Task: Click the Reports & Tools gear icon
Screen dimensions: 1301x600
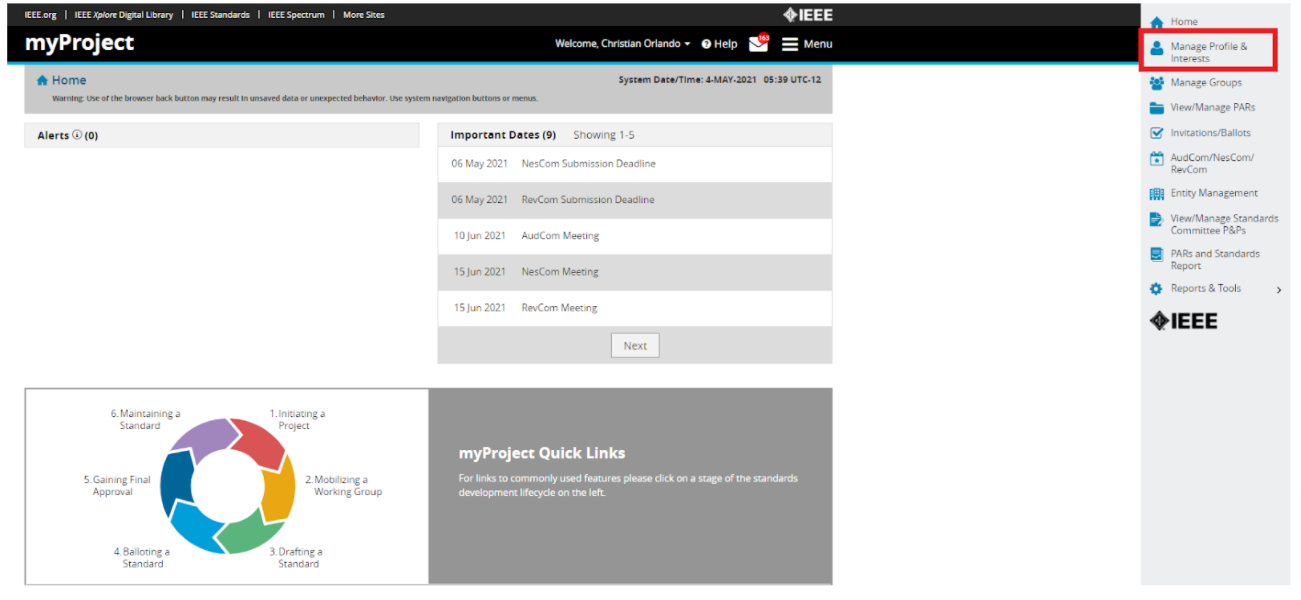Action: point(1157,289)
